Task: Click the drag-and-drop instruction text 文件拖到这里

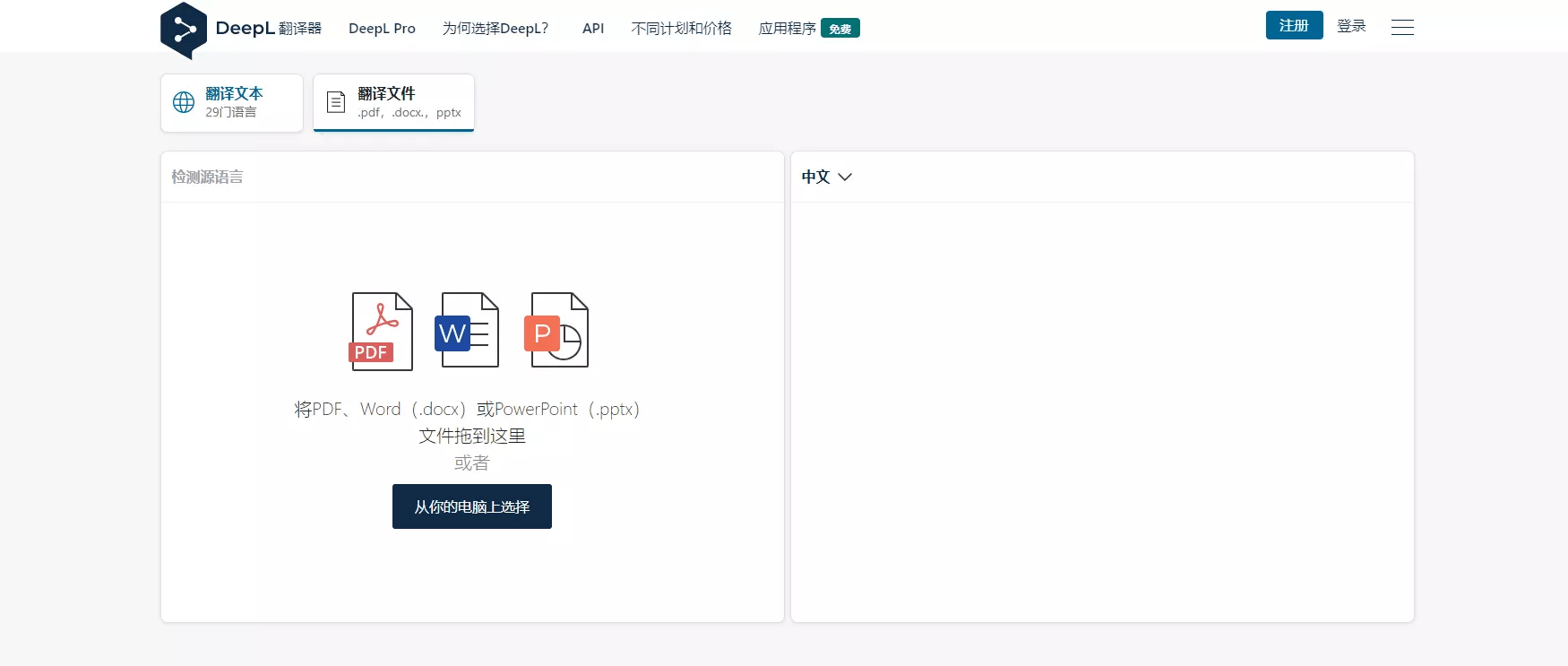Action: click(472, 436)
